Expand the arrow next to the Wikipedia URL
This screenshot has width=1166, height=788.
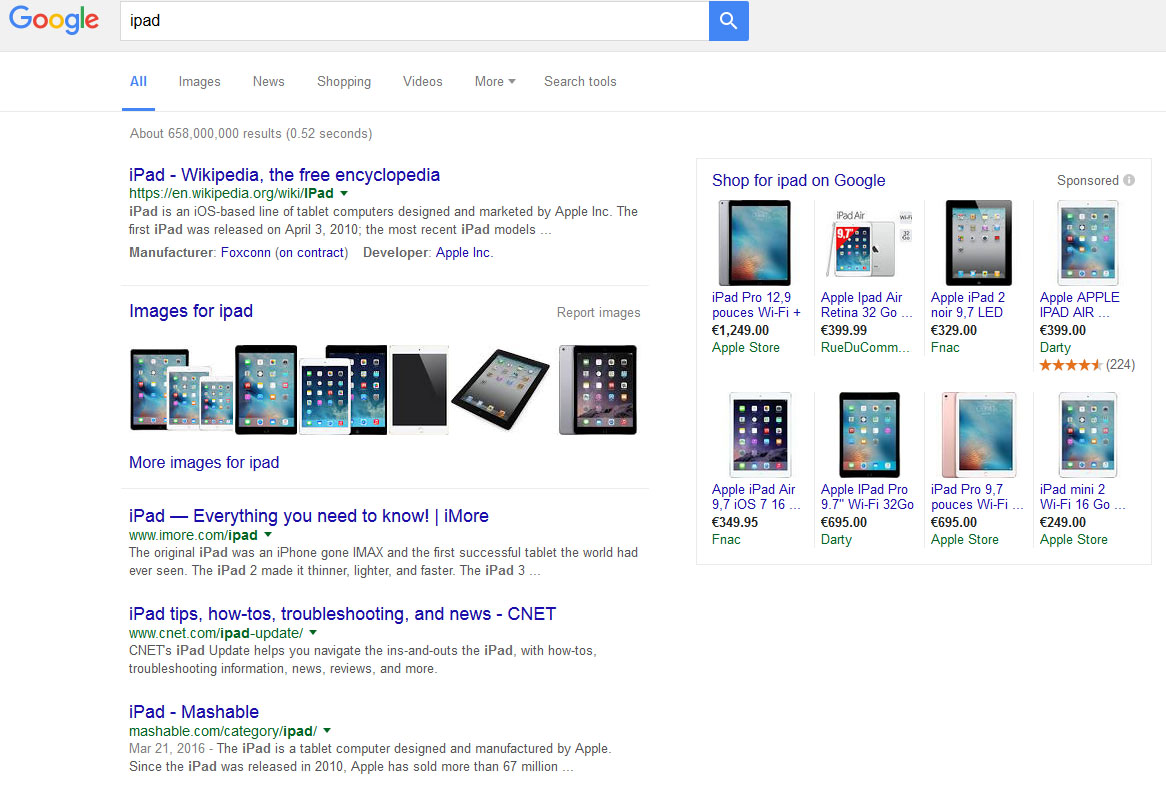pyautogui.click(x=344, y=193)
